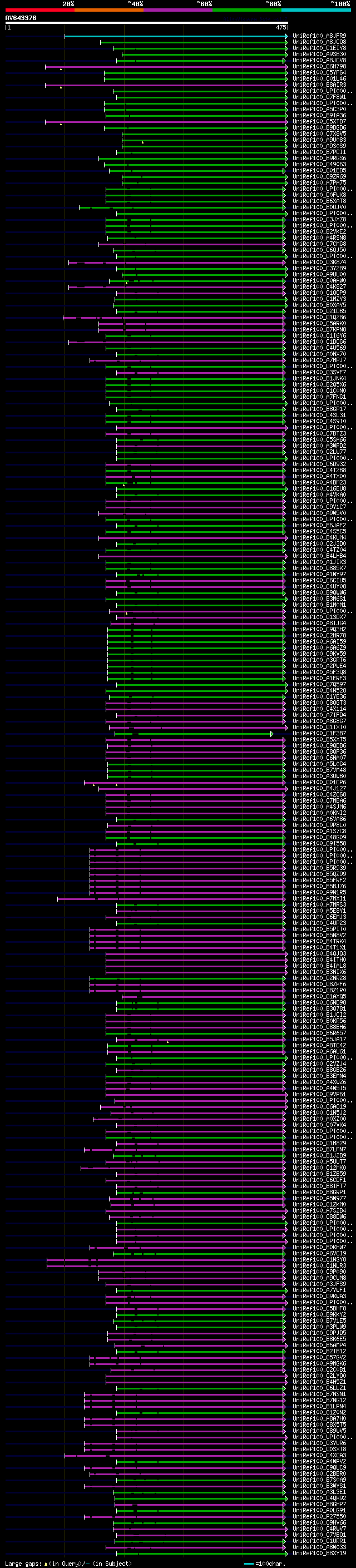The width and height of the screenshot is (356, 1568).
Task: Select the UniRef100_C1URR1 entry
Action: (x=319, y=1541)
